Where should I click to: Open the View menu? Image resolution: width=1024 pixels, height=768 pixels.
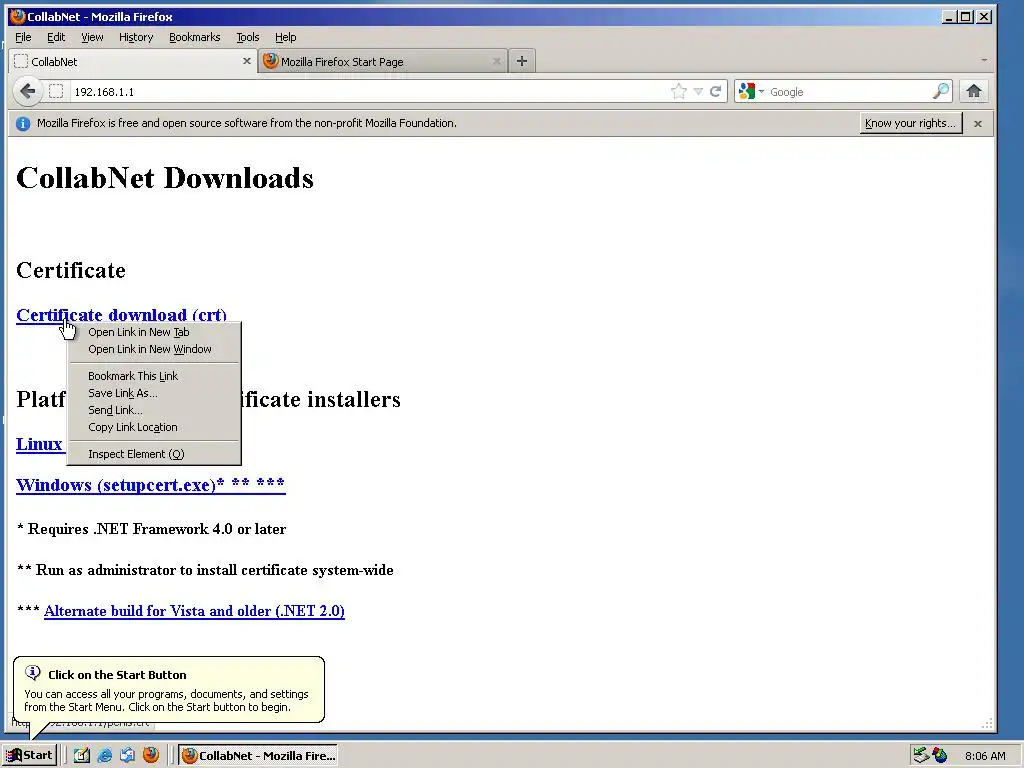(x=92, y=37)
